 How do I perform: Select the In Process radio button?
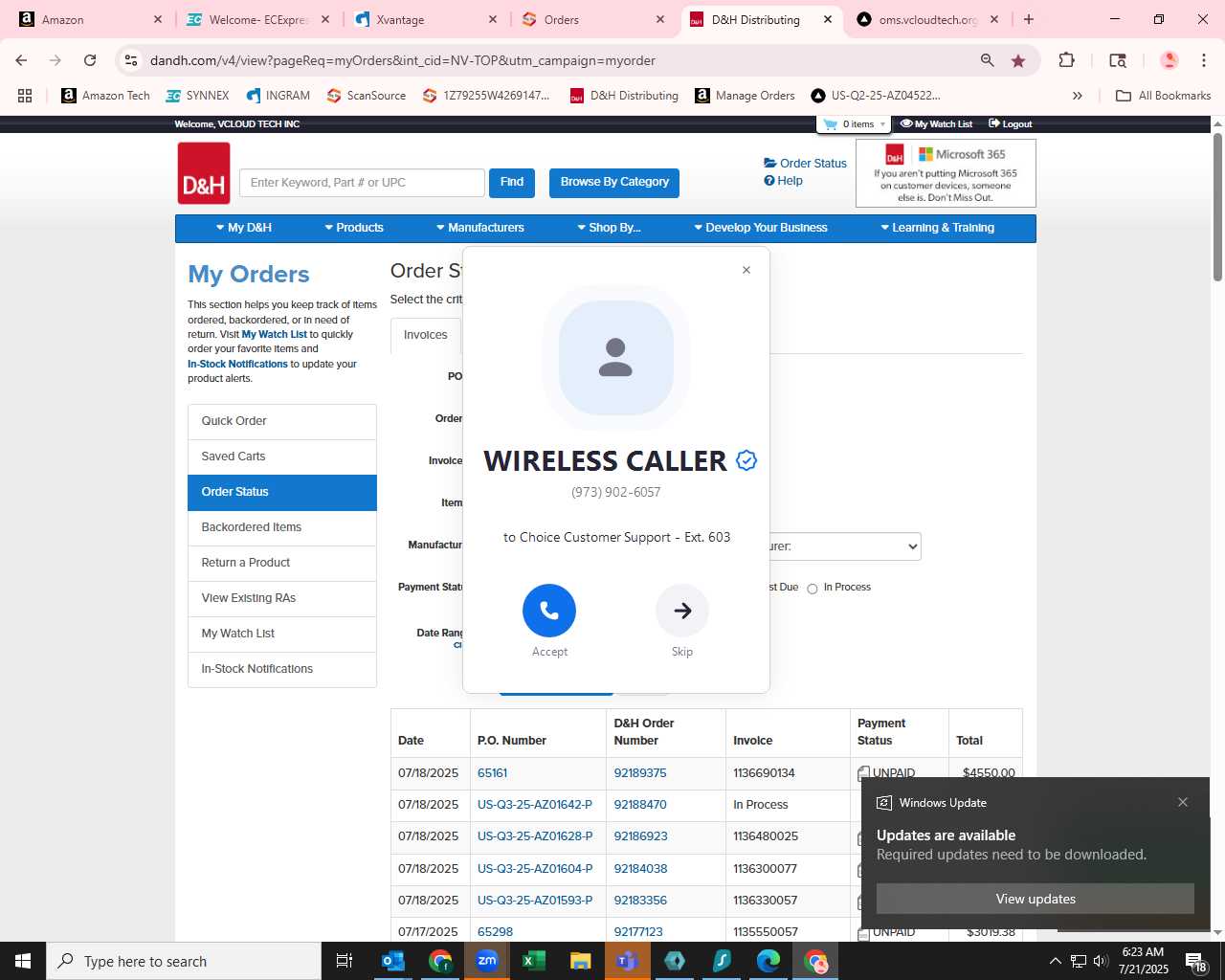[x=813, y=589]
